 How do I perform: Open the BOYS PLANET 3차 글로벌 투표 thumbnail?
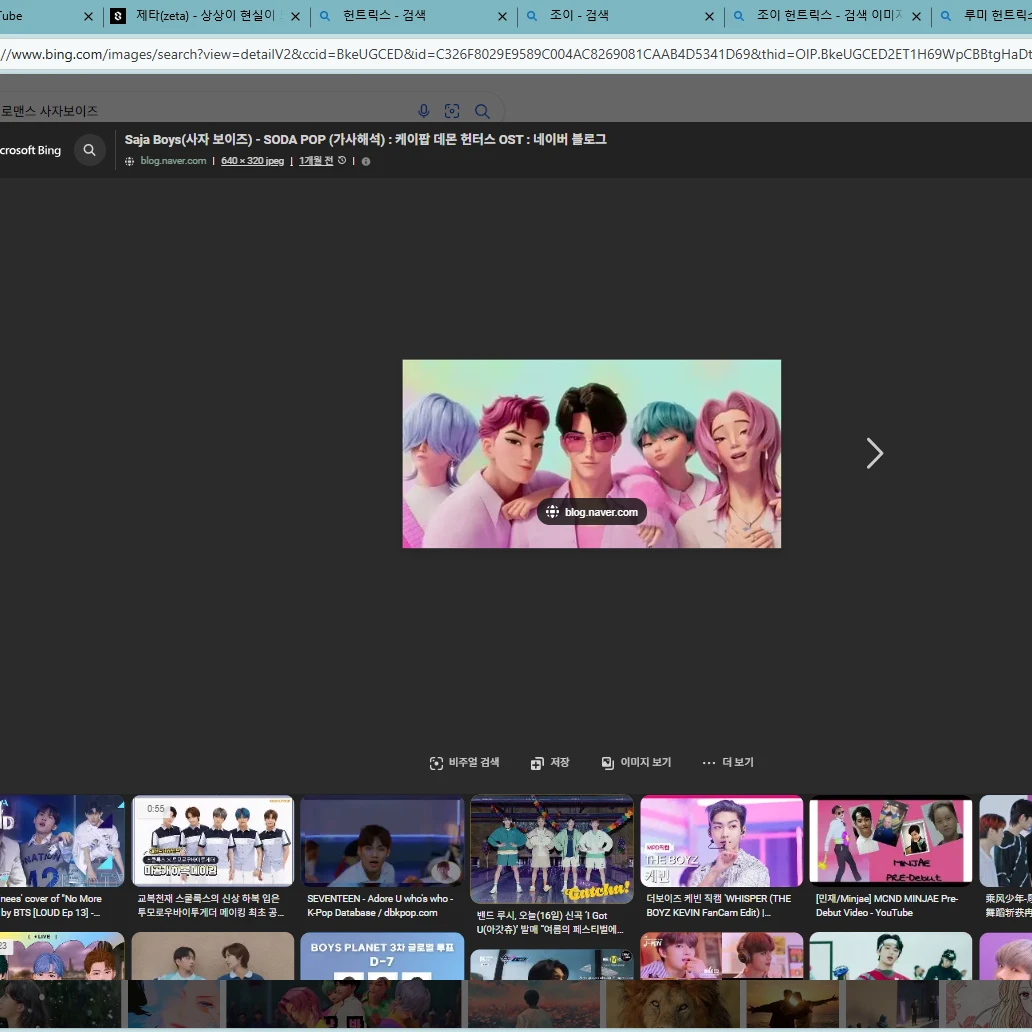pyautogui.click(x=382, y=956)
